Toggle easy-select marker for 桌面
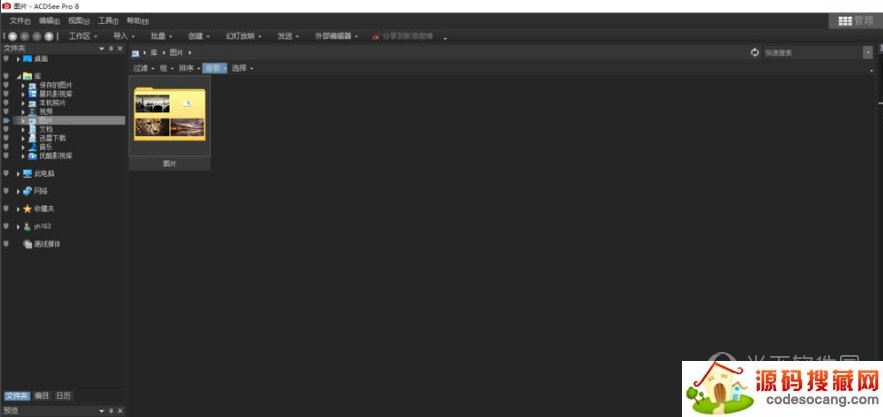The width and height of the screenshot is (883, 417). [6, 59]
